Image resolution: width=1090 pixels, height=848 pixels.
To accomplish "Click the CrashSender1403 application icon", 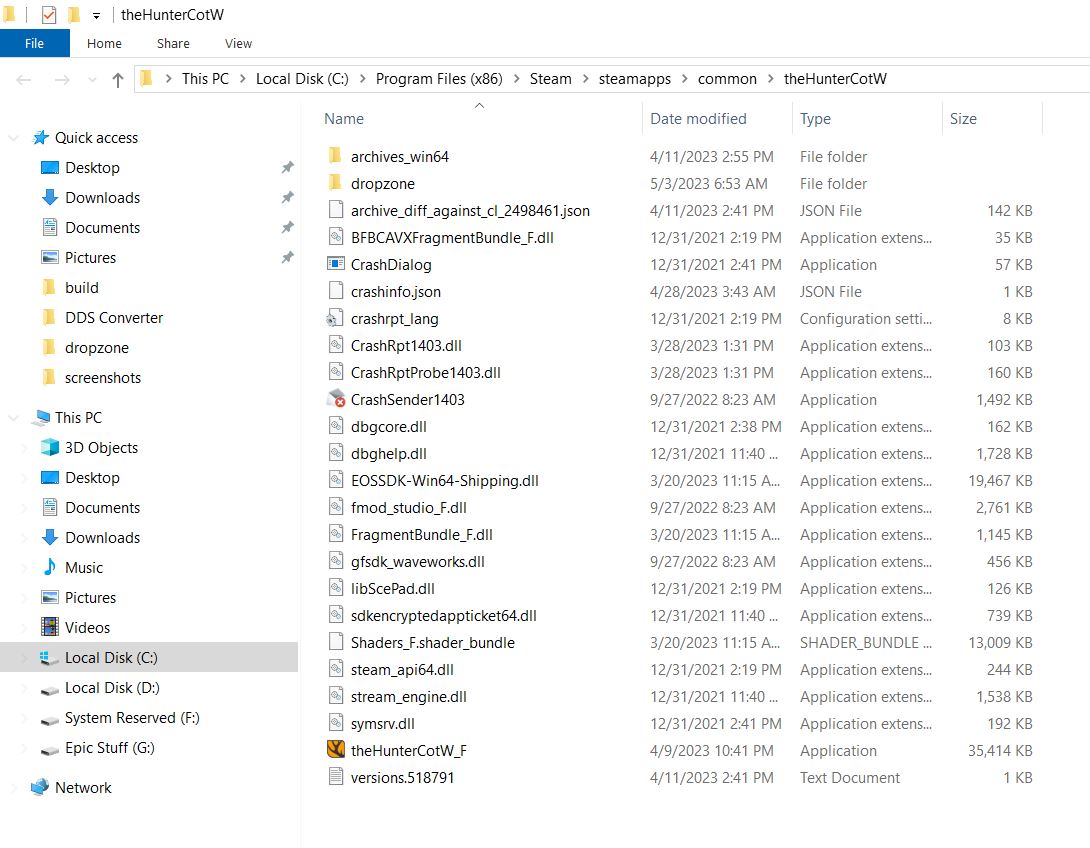I will (x=336, y=398).
